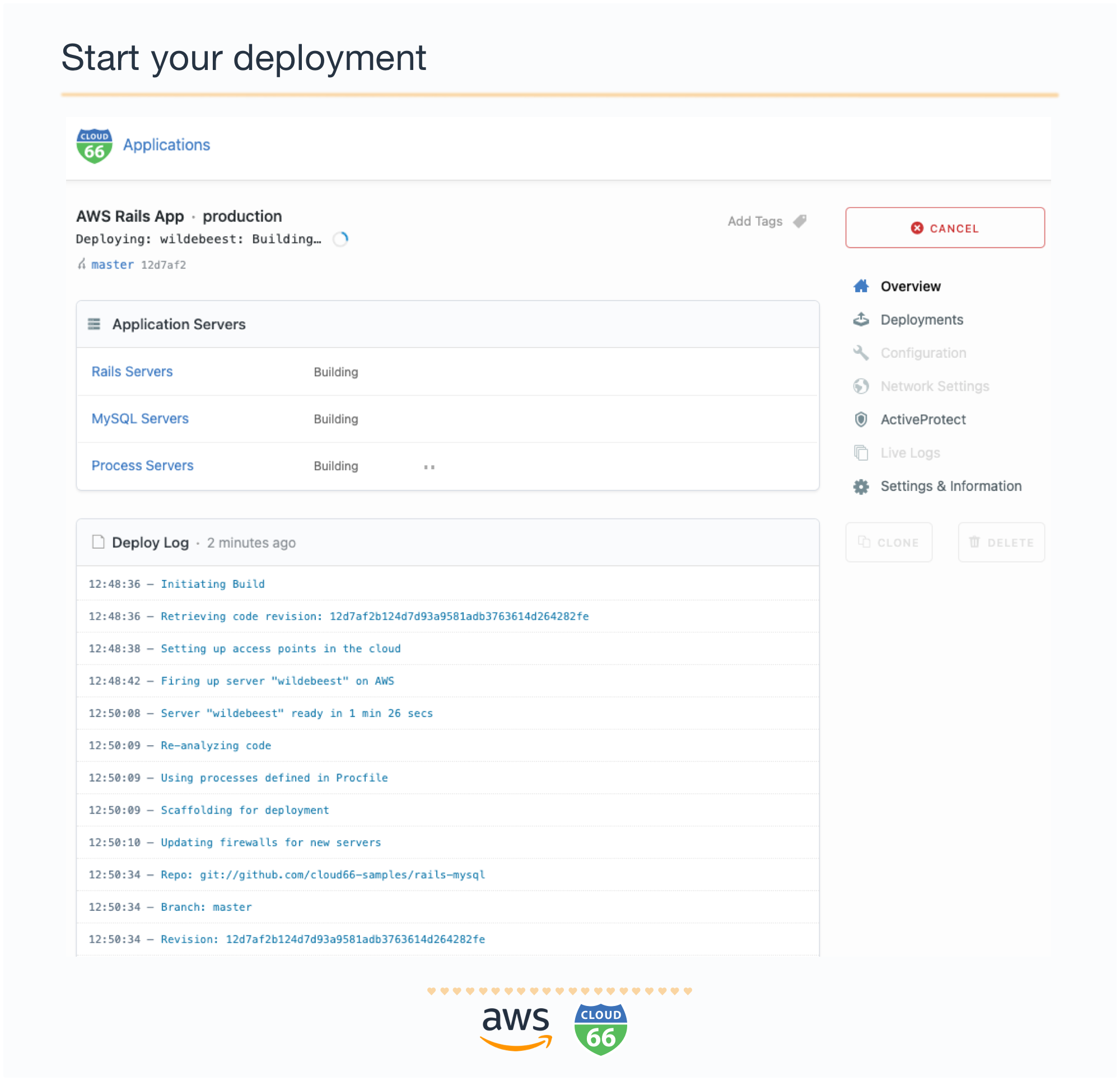Click the Add Tags label
This screenshot has height=1081, width=1120.
(754, 221)
